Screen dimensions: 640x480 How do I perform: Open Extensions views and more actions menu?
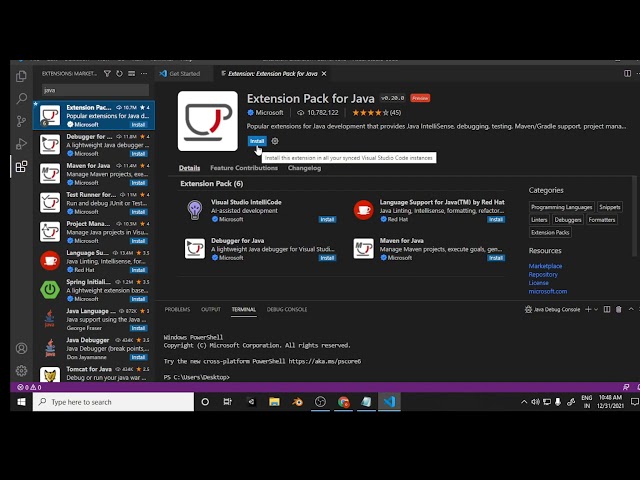[144, 73]
